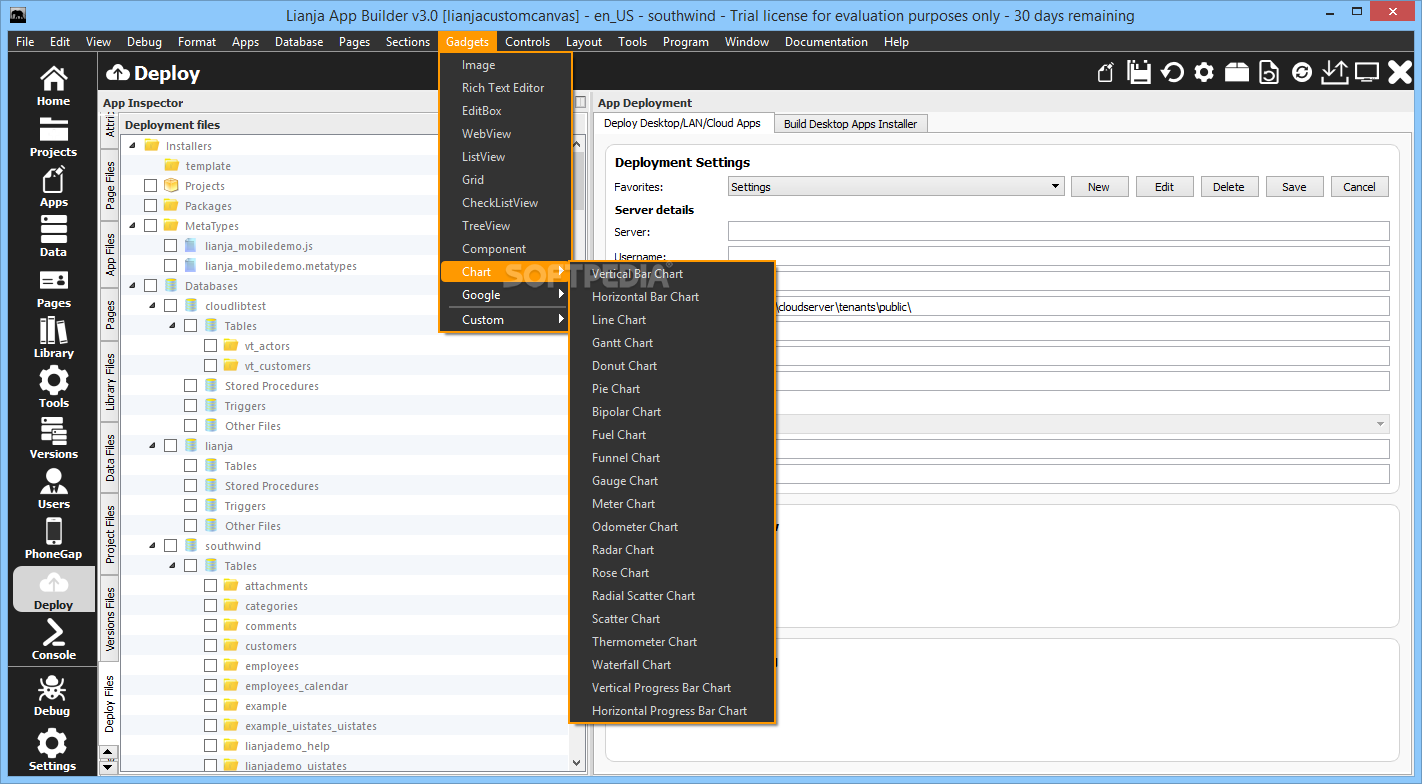Image resolution: width=1422 pixels, height=784 pixels.
Task: Collapse the southwind database node
Action: point(153,546)
